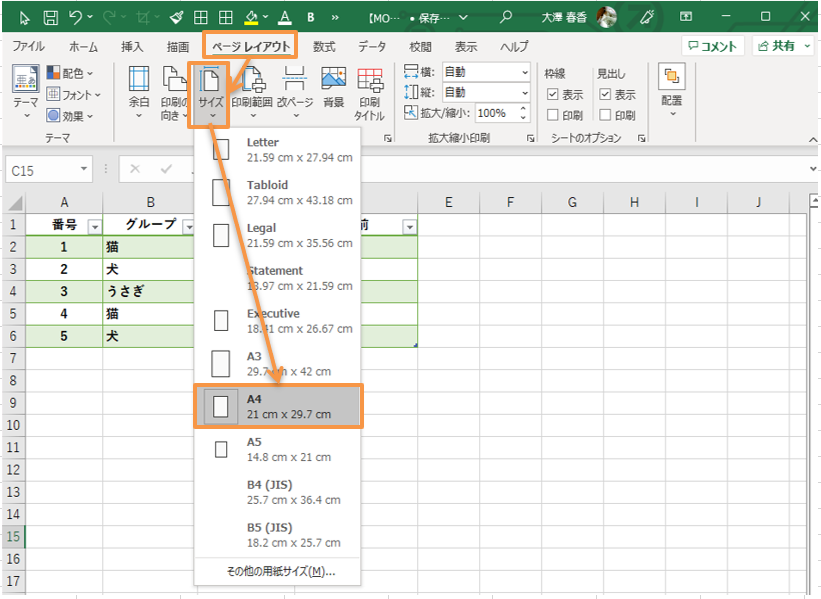The height and width of the screenshot is (599, 821).
Task: Check 枠線 印刷 gridlines print checkbox
Action: pos(552,115)
